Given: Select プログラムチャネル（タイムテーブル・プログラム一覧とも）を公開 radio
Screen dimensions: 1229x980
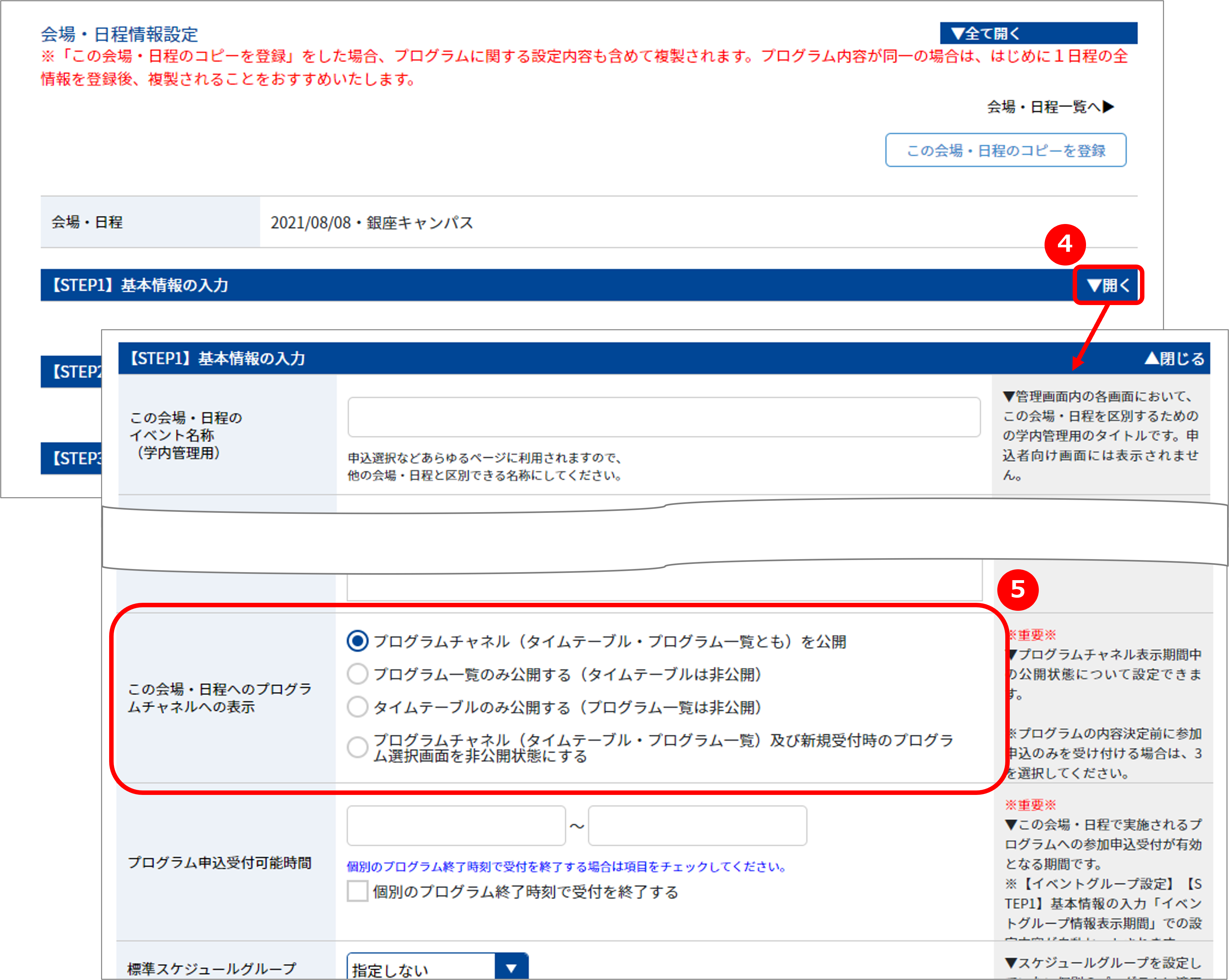Looking at the screenshot, I should click(x=357, y=641).
